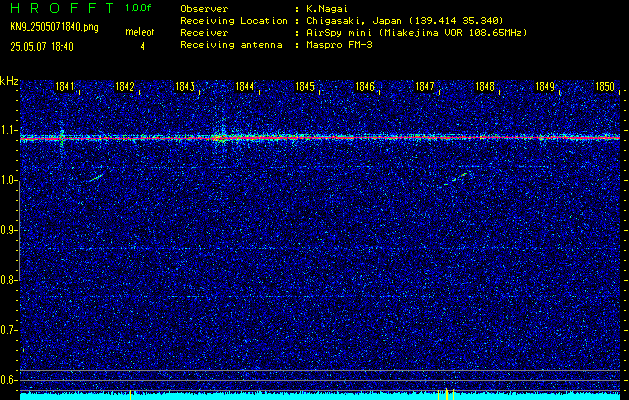
Task: Click the curved meteor echo near 1841
Action: (x=96, y=177)
